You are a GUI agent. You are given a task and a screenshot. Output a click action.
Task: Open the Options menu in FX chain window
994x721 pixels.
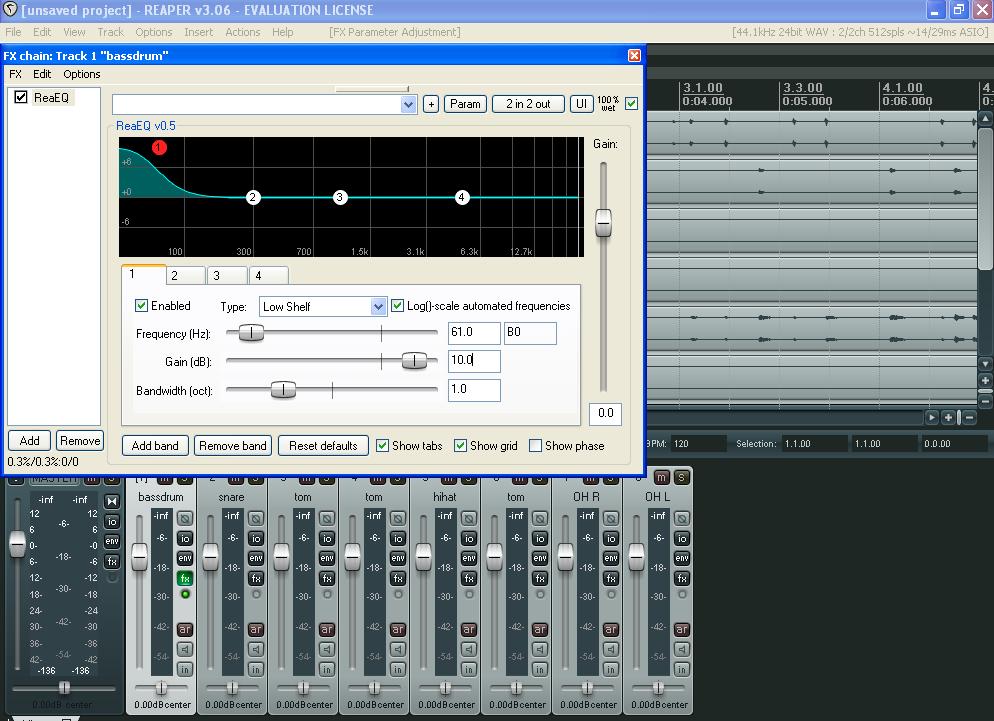82,74
